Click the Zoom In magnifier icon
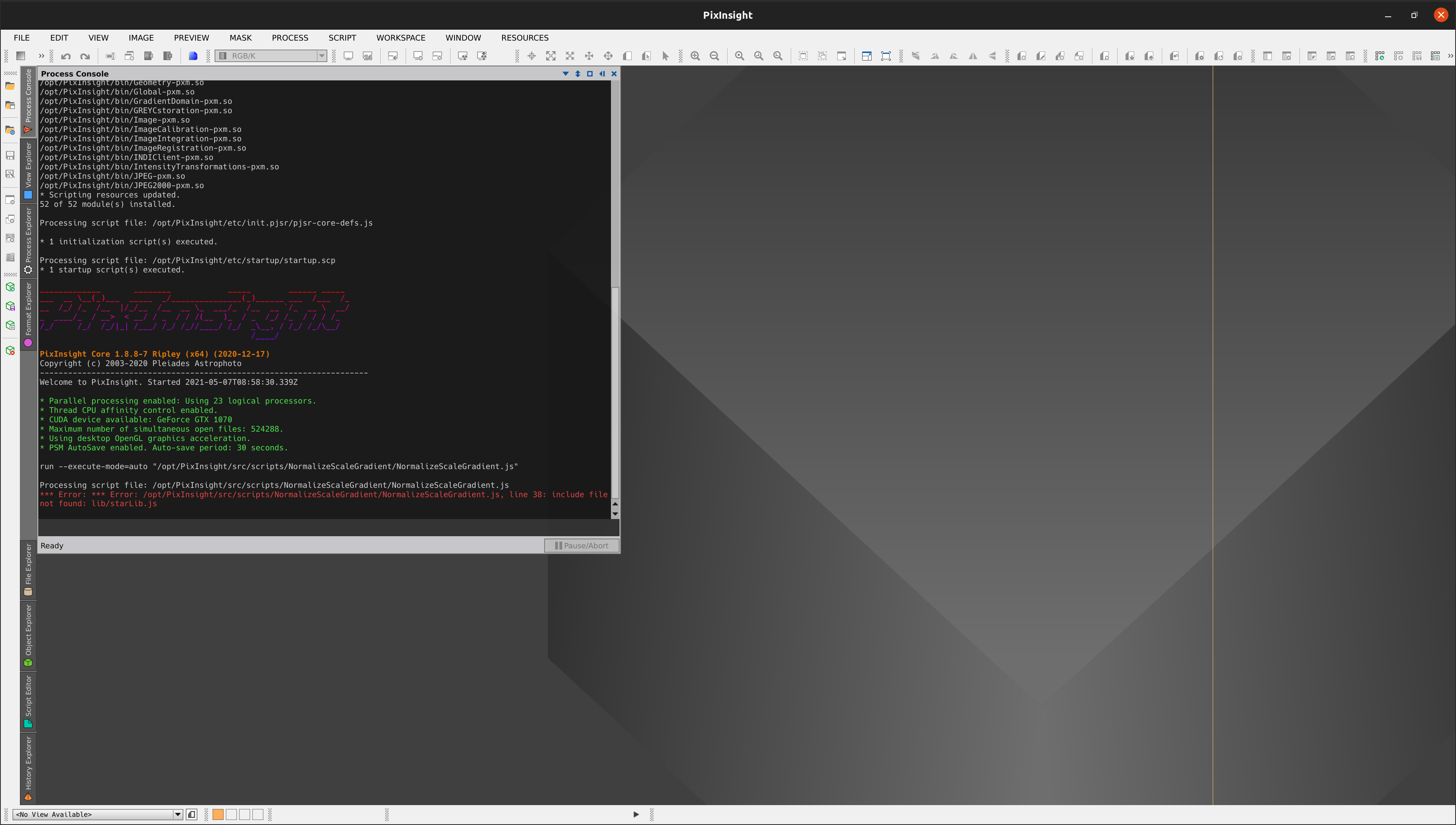 pos(695,55)
